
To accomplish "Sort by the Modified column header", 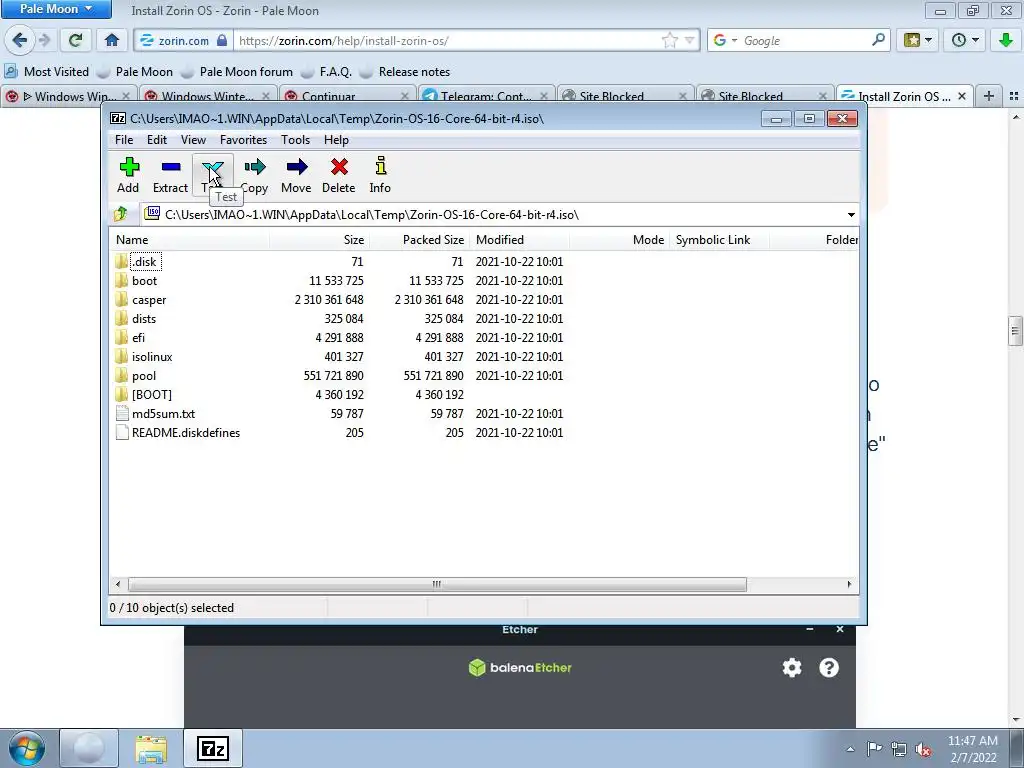I will [x=519, y=240].
